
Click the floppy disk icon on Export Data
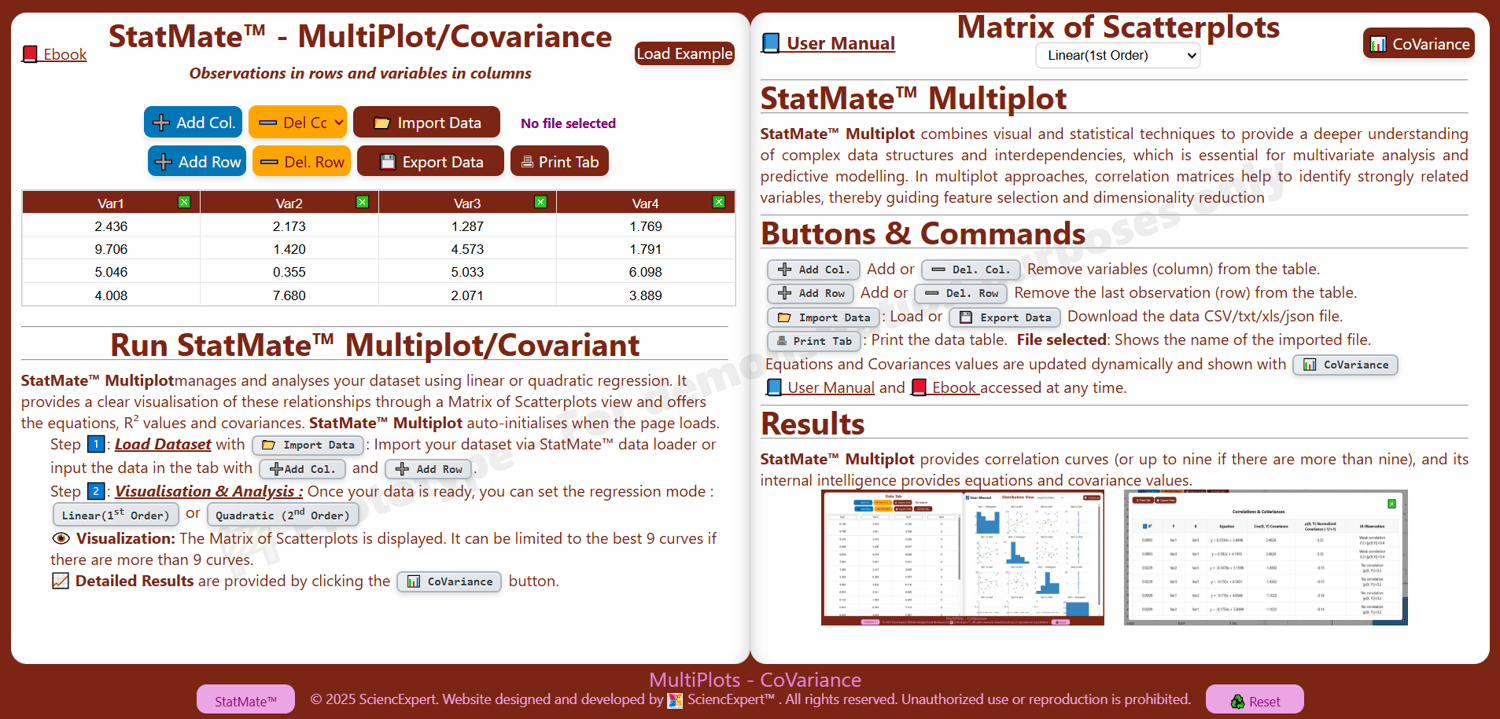(x=387, y=162)
